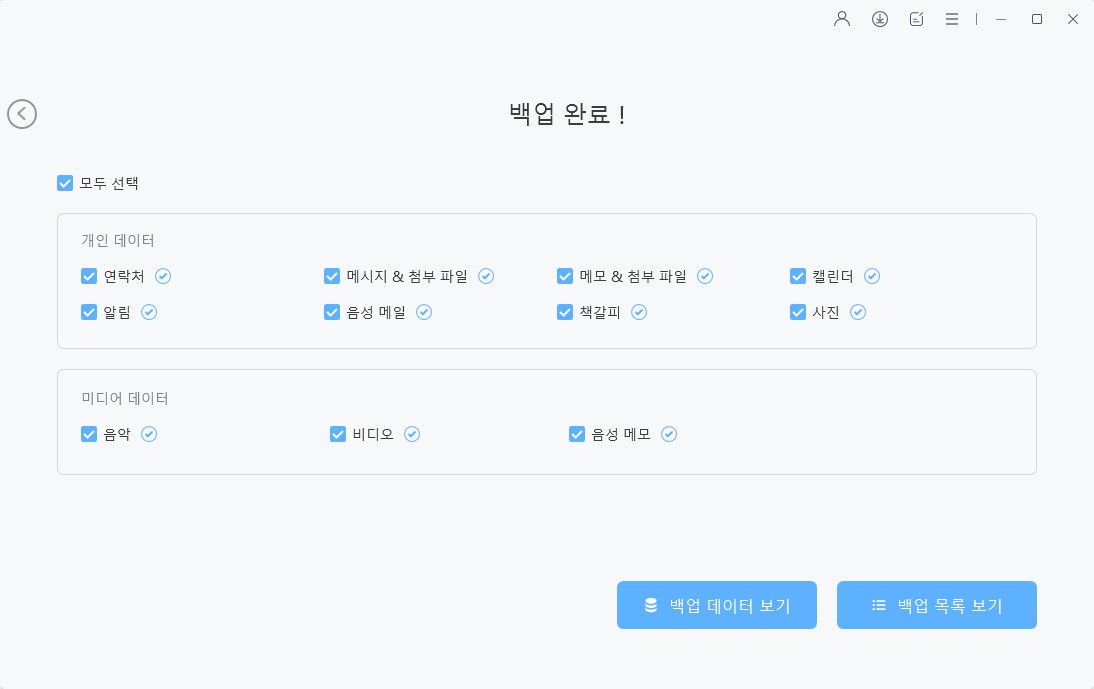Click the back arrow circle icon
Image resolution: width=1094 pixels, height=689 pixels.
click(22, 114)
